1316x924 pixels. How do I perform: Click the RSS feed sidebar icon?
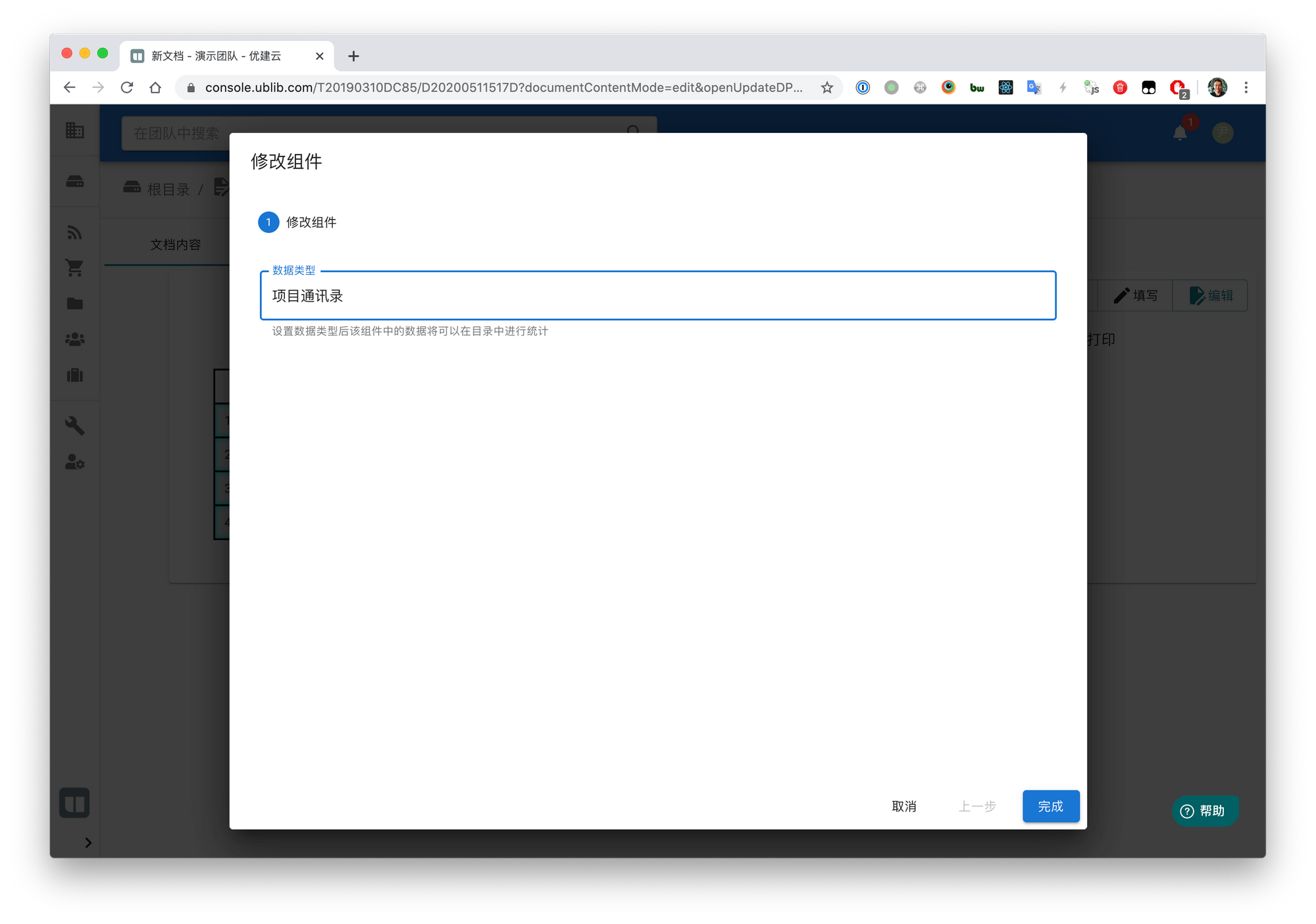[75, 232]
